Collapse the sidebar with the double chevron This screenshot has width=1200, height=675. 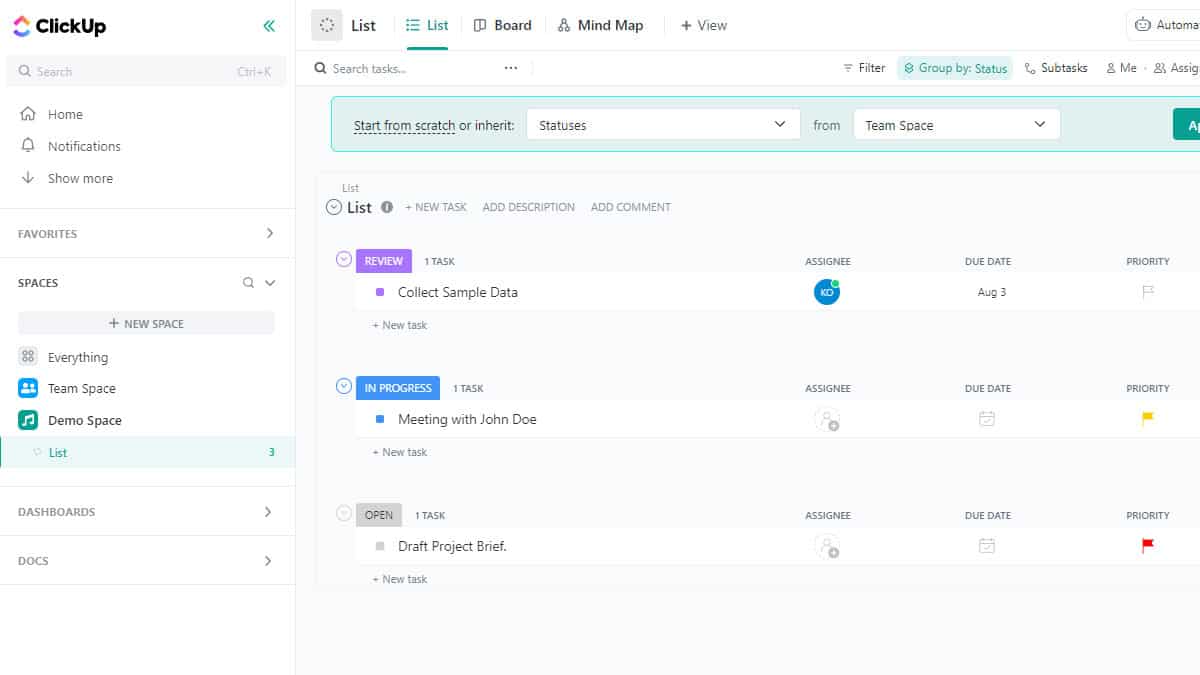pyautogui.click(x=268, y=26)
